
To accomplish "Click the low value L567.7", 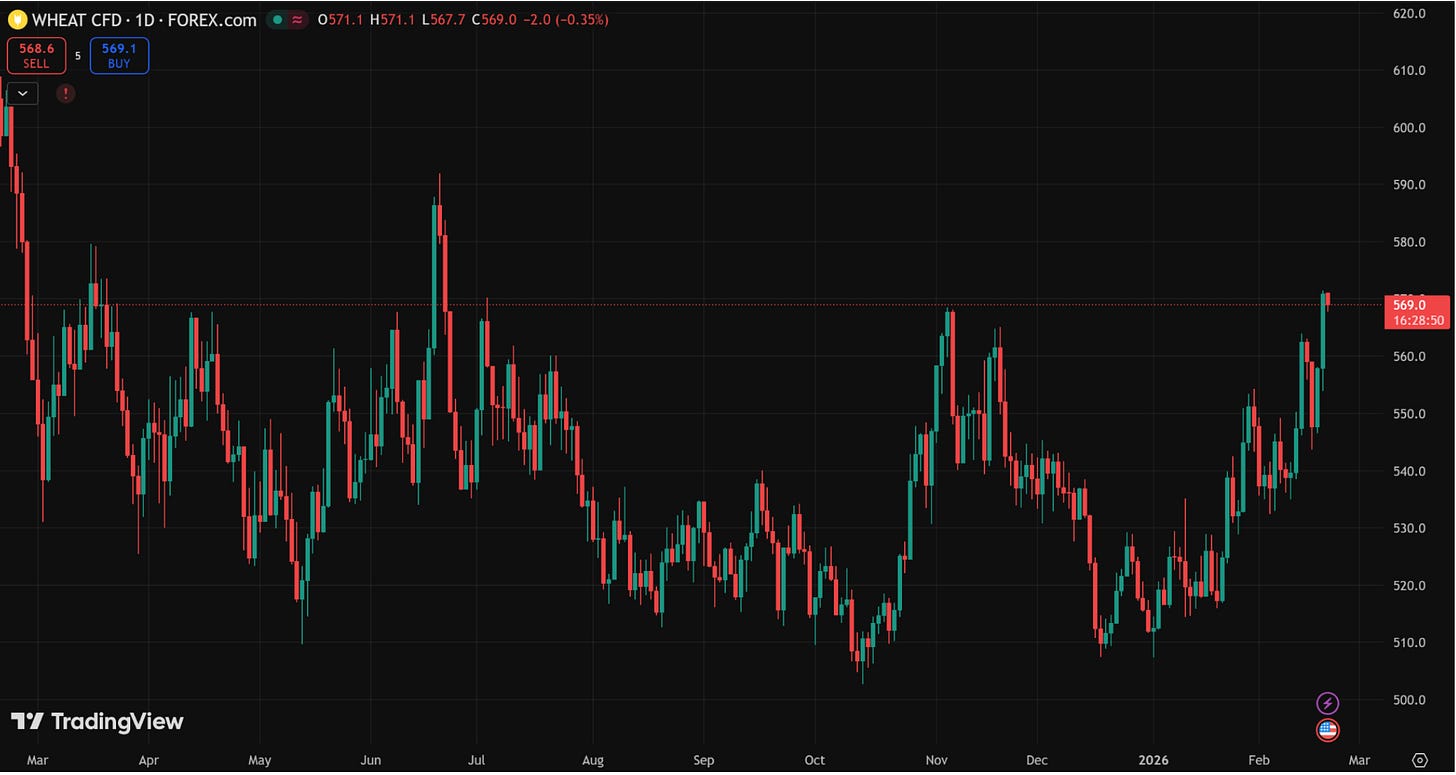I will 441,20.
